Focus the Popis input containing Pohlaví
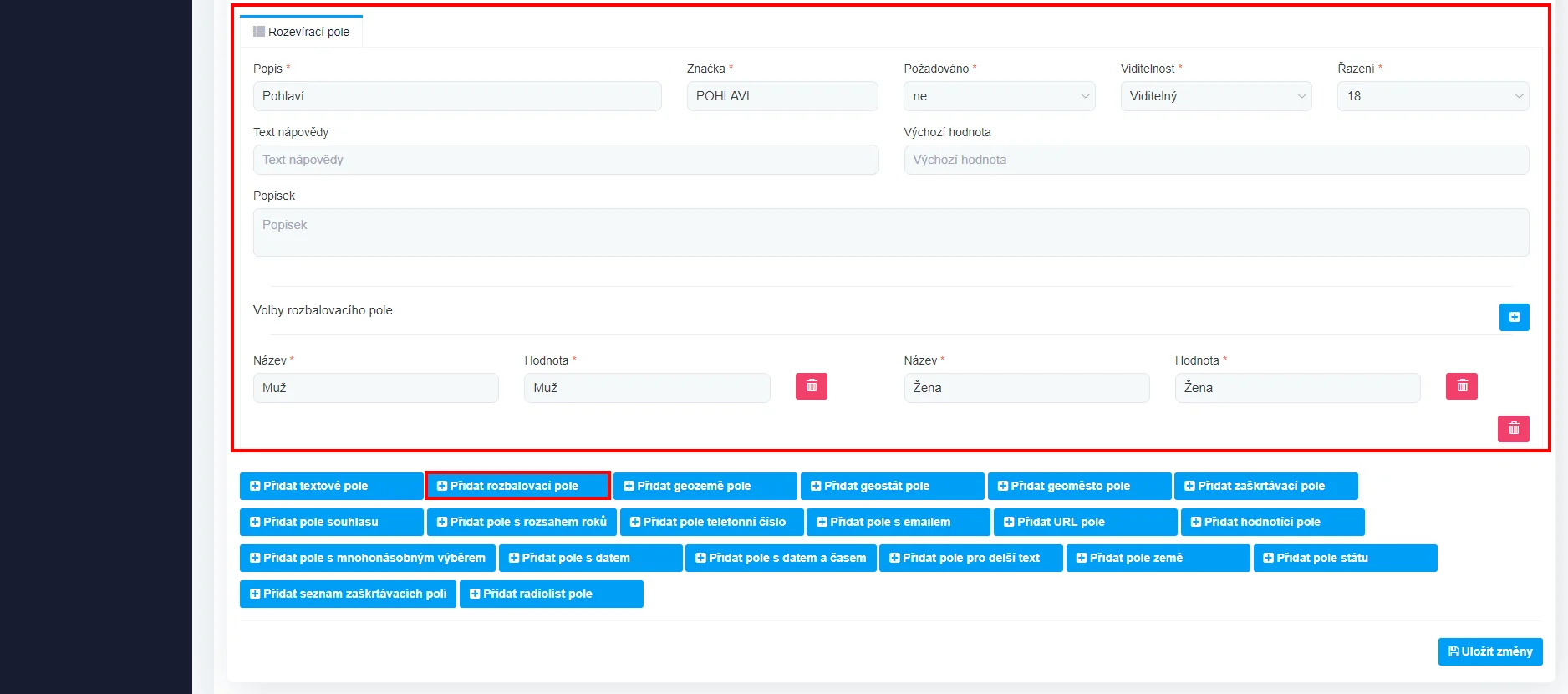The height and width of the screenshot is (694, 1568). point(457,96)
